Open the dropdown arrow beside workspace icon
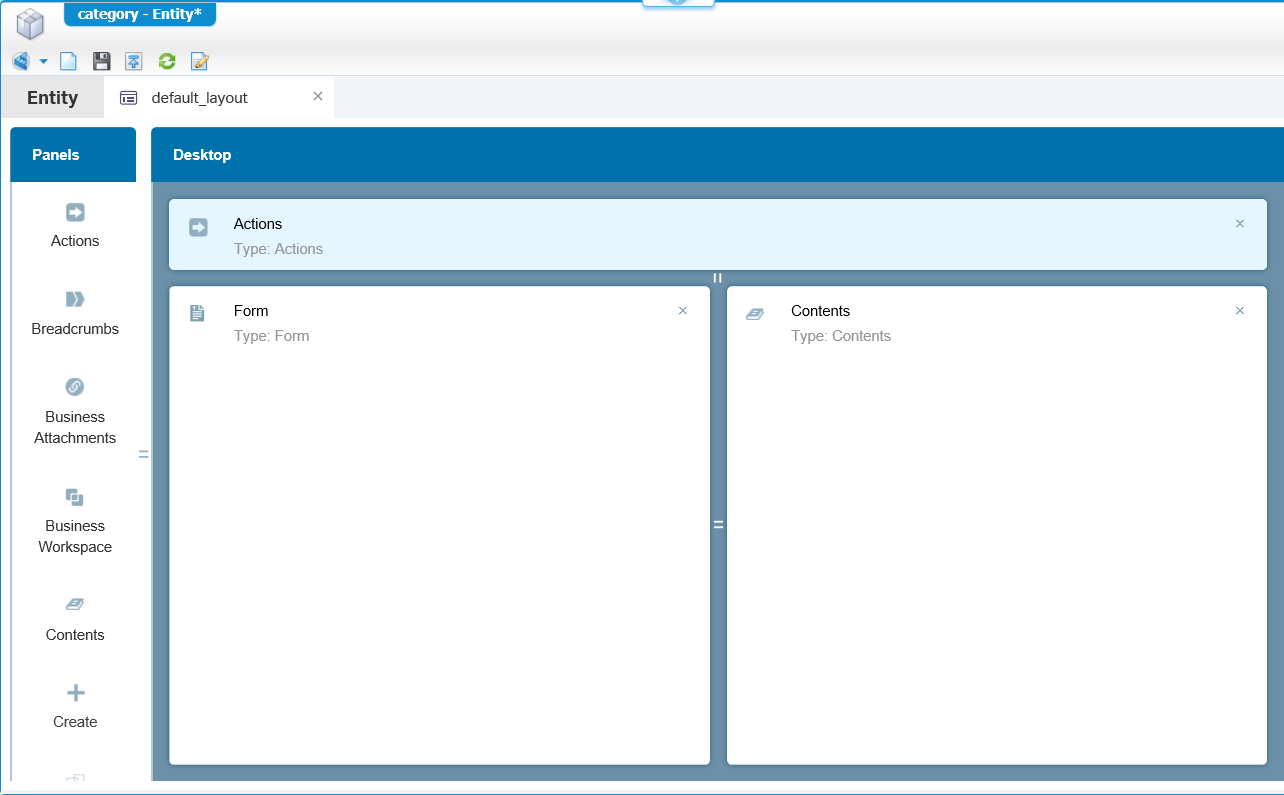1284x795 pixels. tap(44, 62)
